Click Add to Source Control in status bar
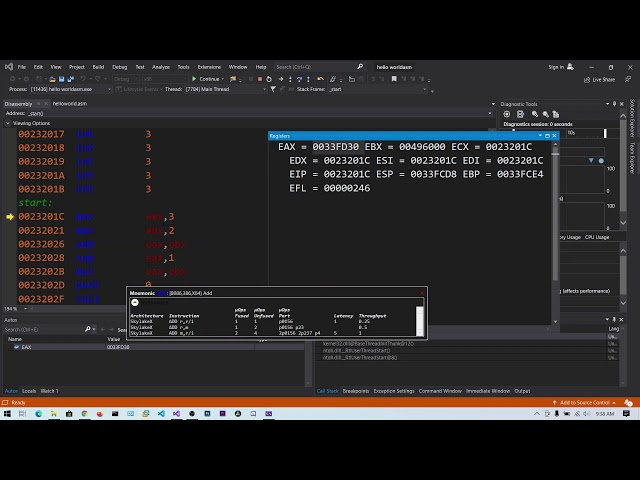Image resolution: width=640 pixels, height=480 pixels. [584, 402]
